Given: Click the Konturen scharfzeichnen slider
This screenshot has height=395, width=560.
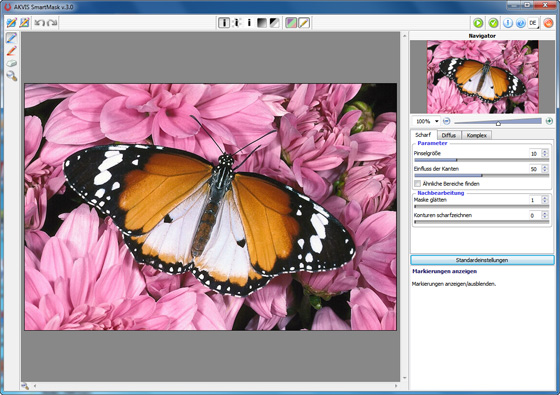Looking at the screenshot, I should (x=481, y=222).
